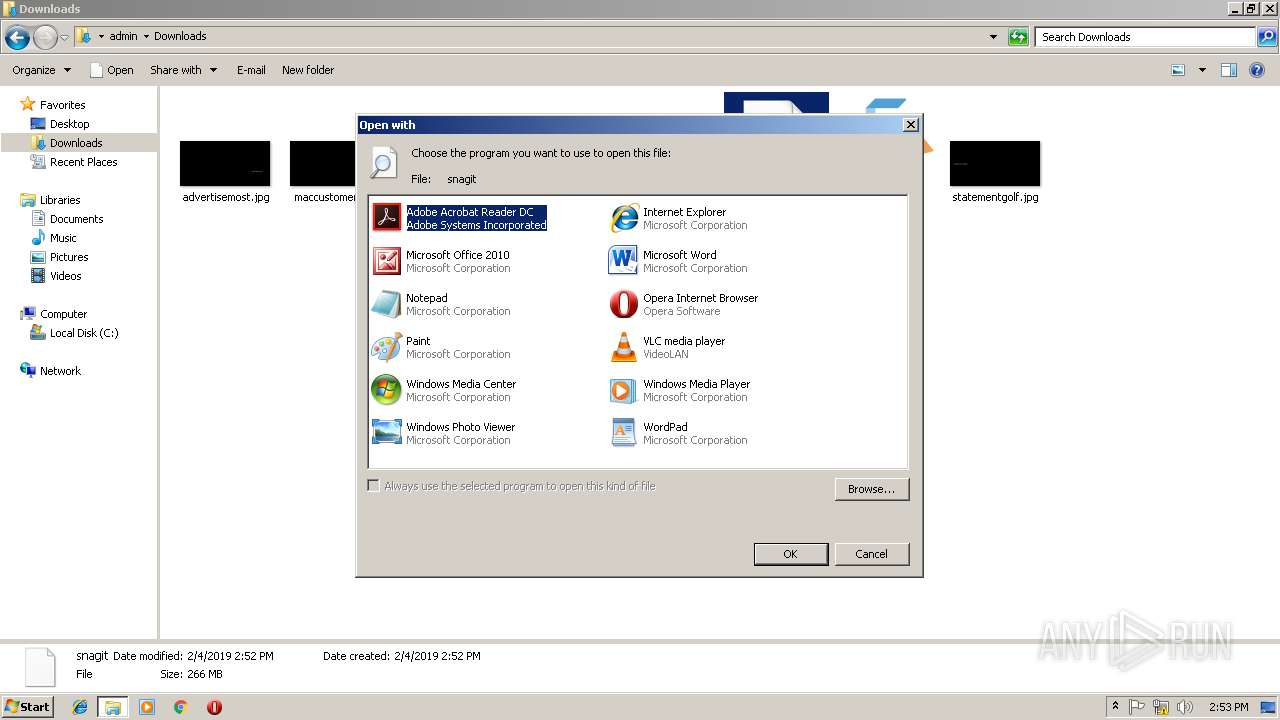Open recent pages dropdown near navigation arrows
Screen dimensions: 1280x720
point(65,38)
